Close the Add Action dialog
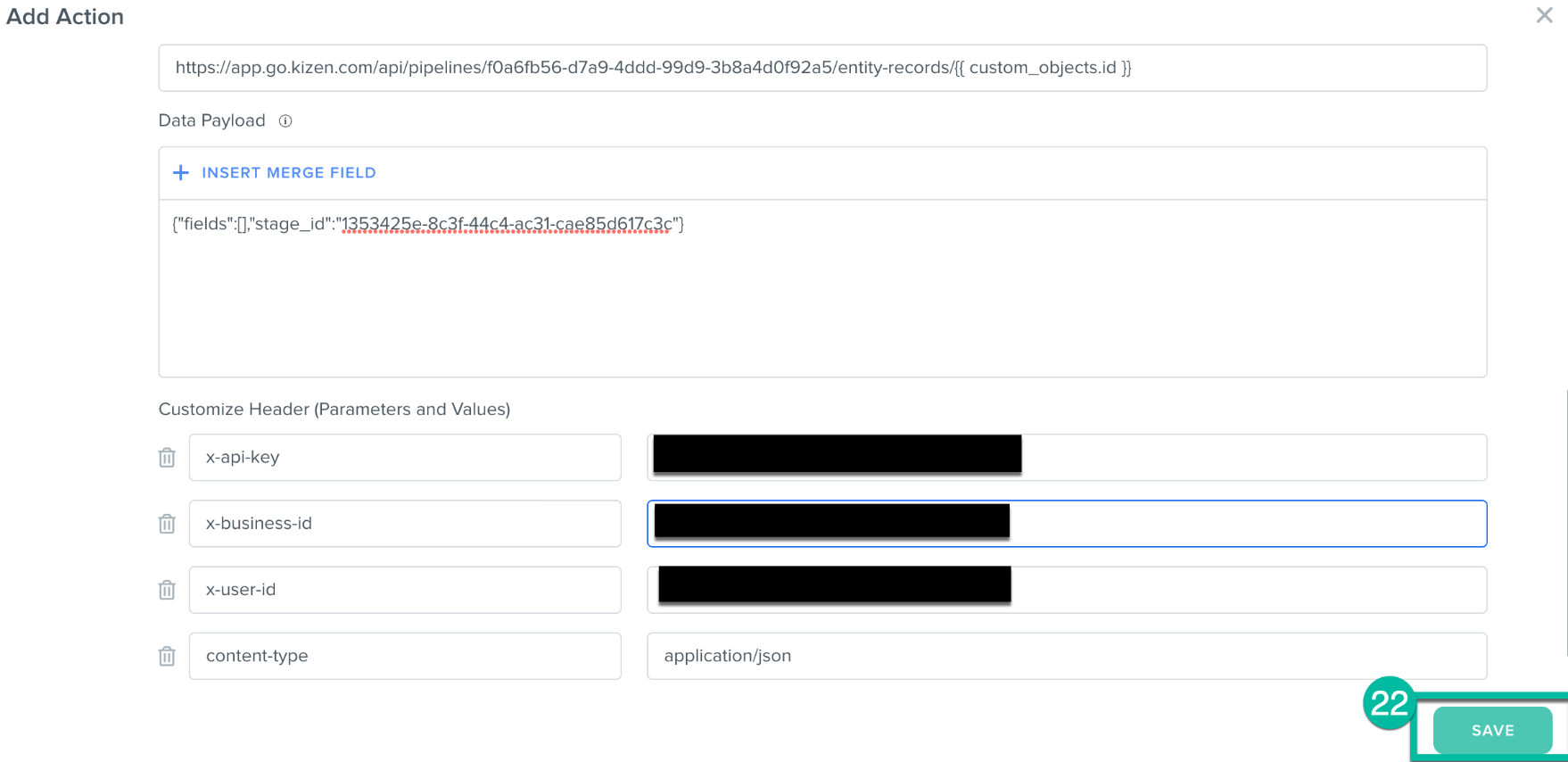 (x=1544, y=15)
